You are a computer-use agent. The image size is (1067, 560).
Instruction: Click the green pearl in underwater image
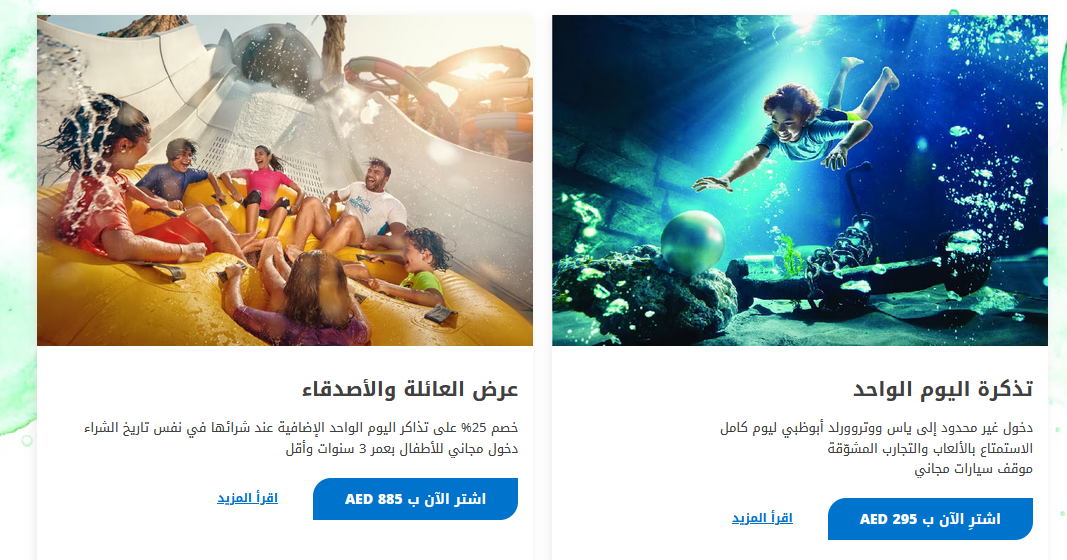pyautogui.click(x=693, y=244)
